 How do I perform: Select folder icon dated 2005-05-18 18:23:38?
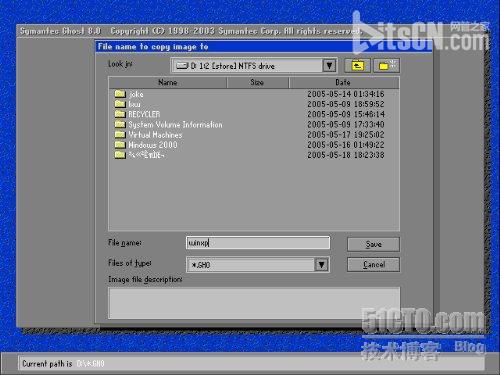(120, 155)
